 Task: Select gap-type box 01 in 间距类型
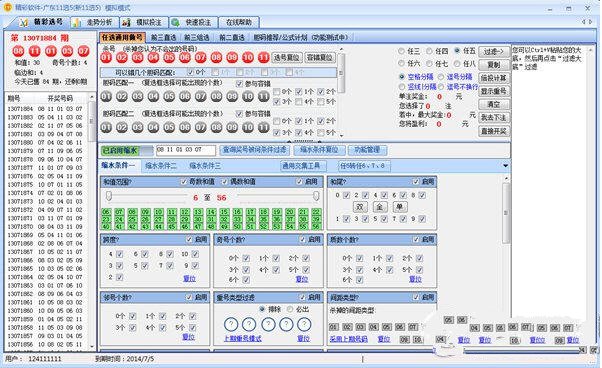(334, 327)
